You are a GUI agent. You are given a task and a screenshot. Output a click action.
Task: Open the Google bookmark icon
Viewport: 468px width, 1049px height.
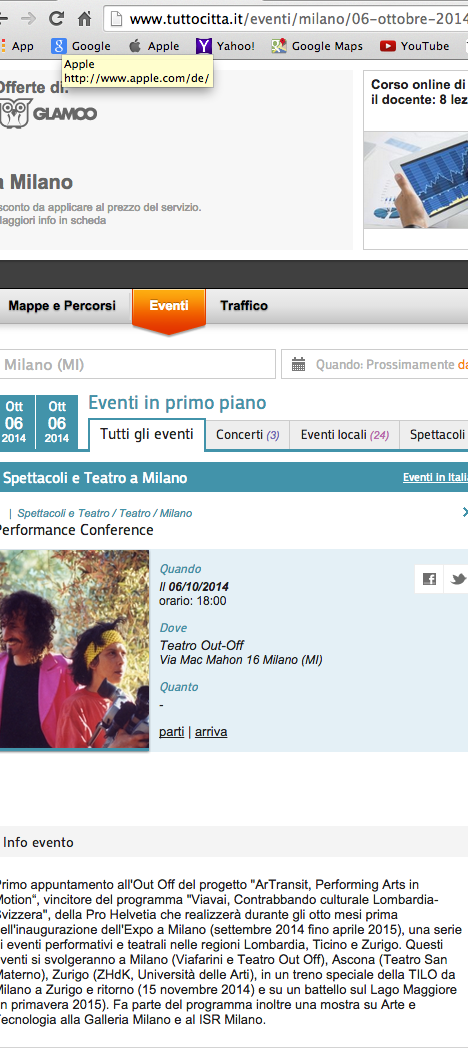point(59,46)
